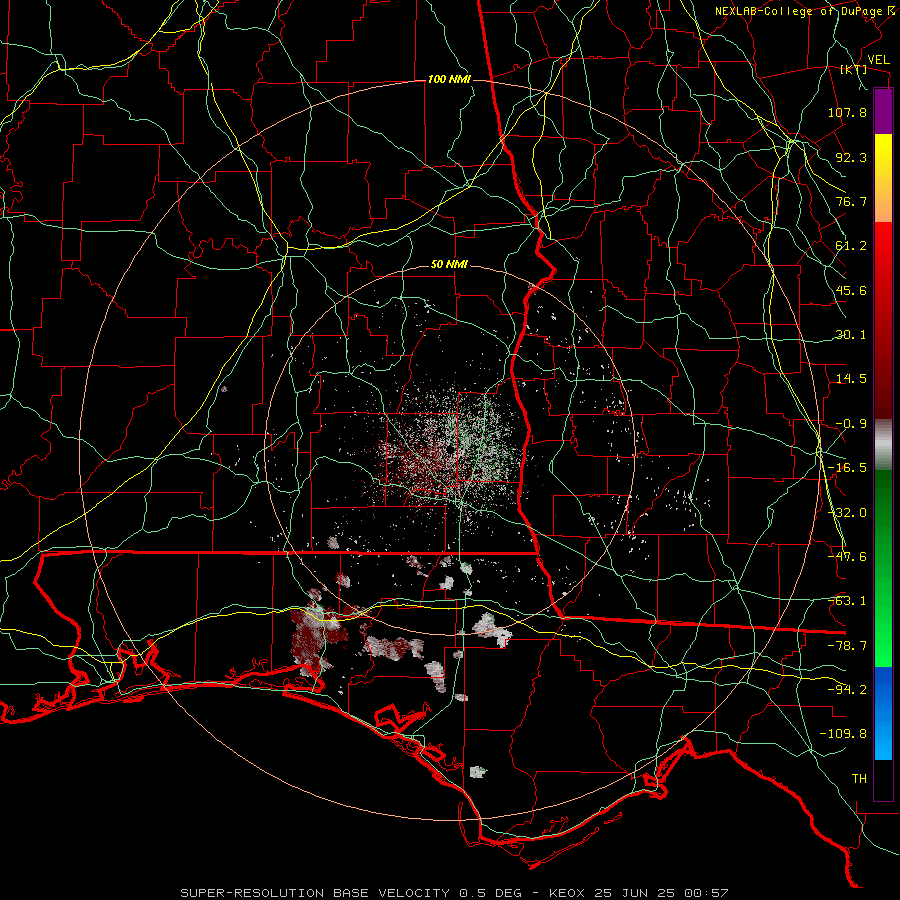Click the -63.1 velocity scale value
900x900 pixels.
click(847, 601)
